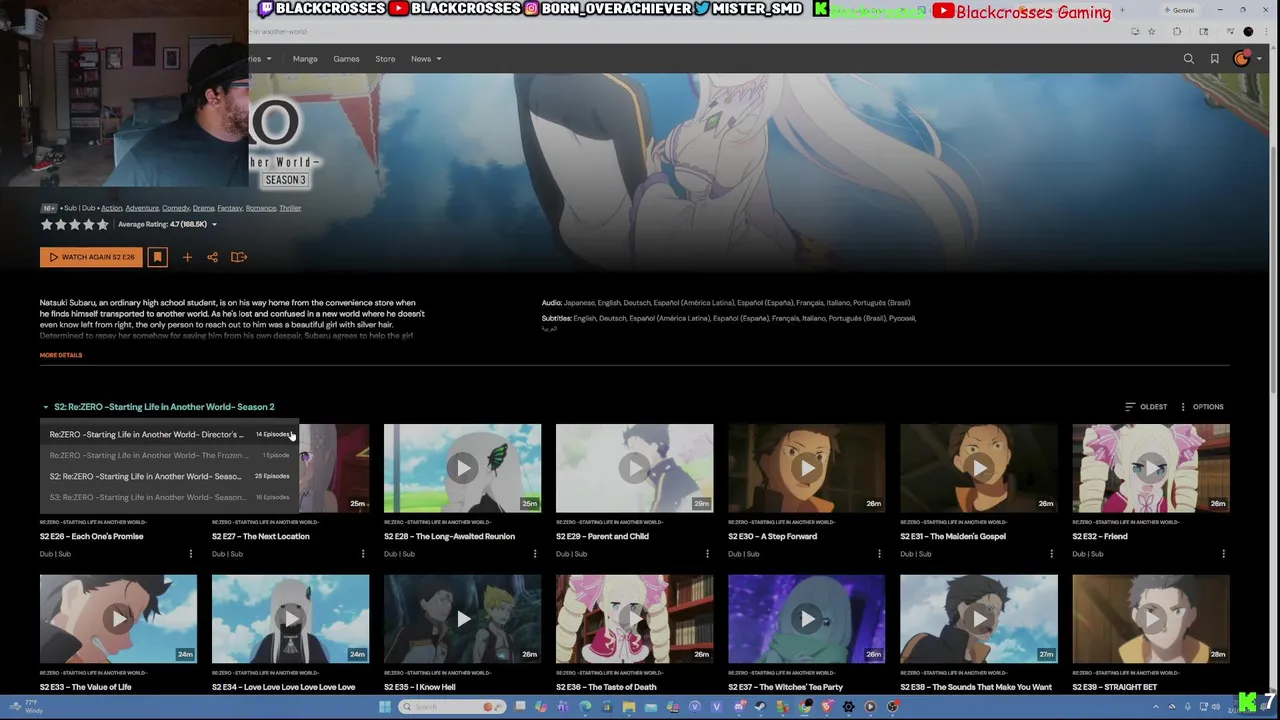Toggle the watchlist bookmark next to Watch Again

point(157,257)
